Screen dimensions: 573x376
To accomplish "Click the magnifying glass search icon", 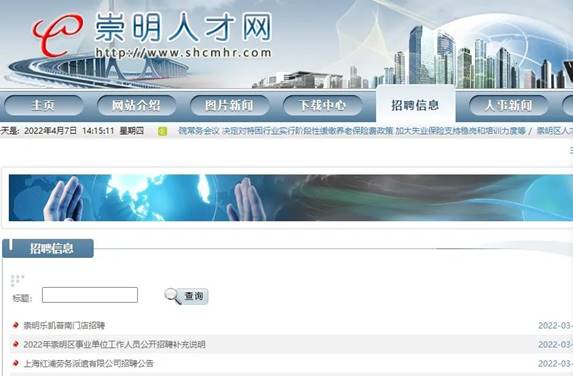I will pos(172,296).
